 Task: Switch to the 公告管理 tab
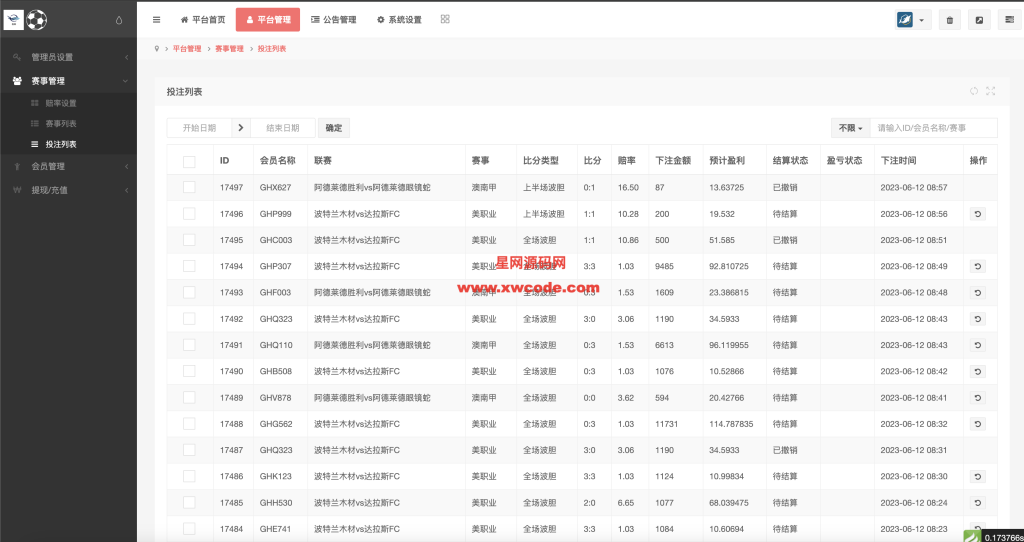coord(331,20)
